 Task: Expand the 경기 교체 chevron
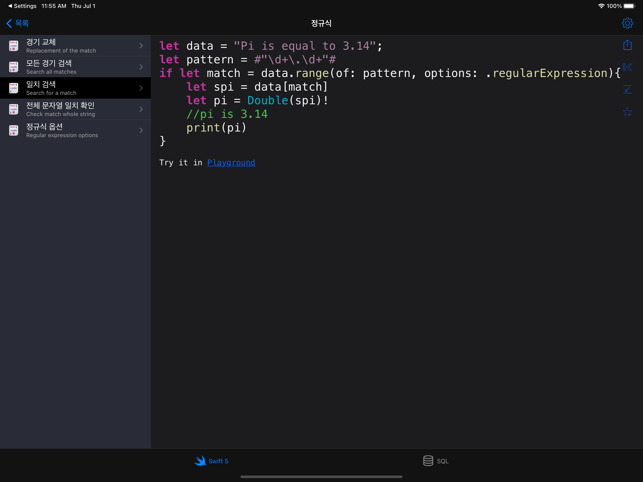tap(141, 46)
